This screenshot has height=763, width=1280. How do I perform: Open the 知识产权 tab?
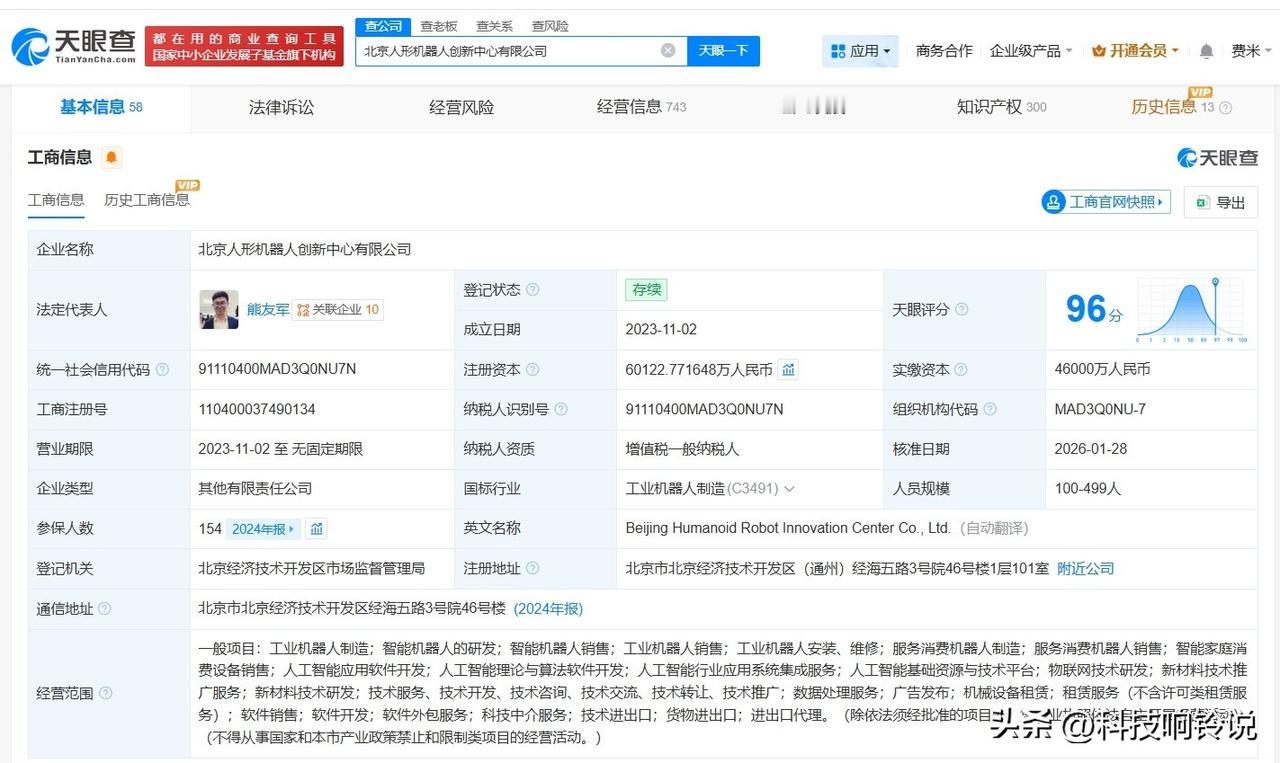pos(1001,107)
